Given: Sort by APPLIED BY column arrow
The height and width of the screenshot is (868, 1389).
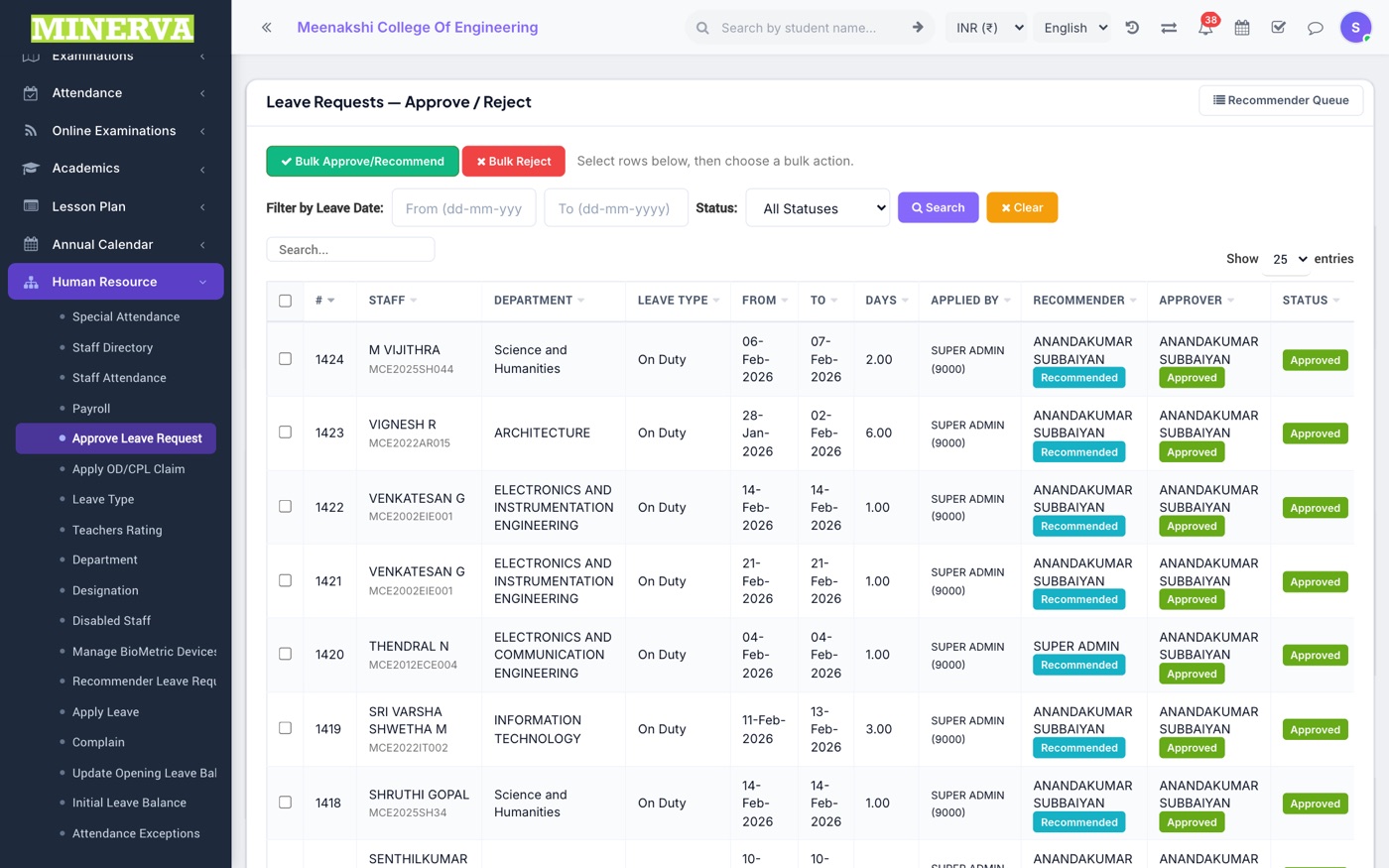Looking at the screenshot, I should 1008,301.
